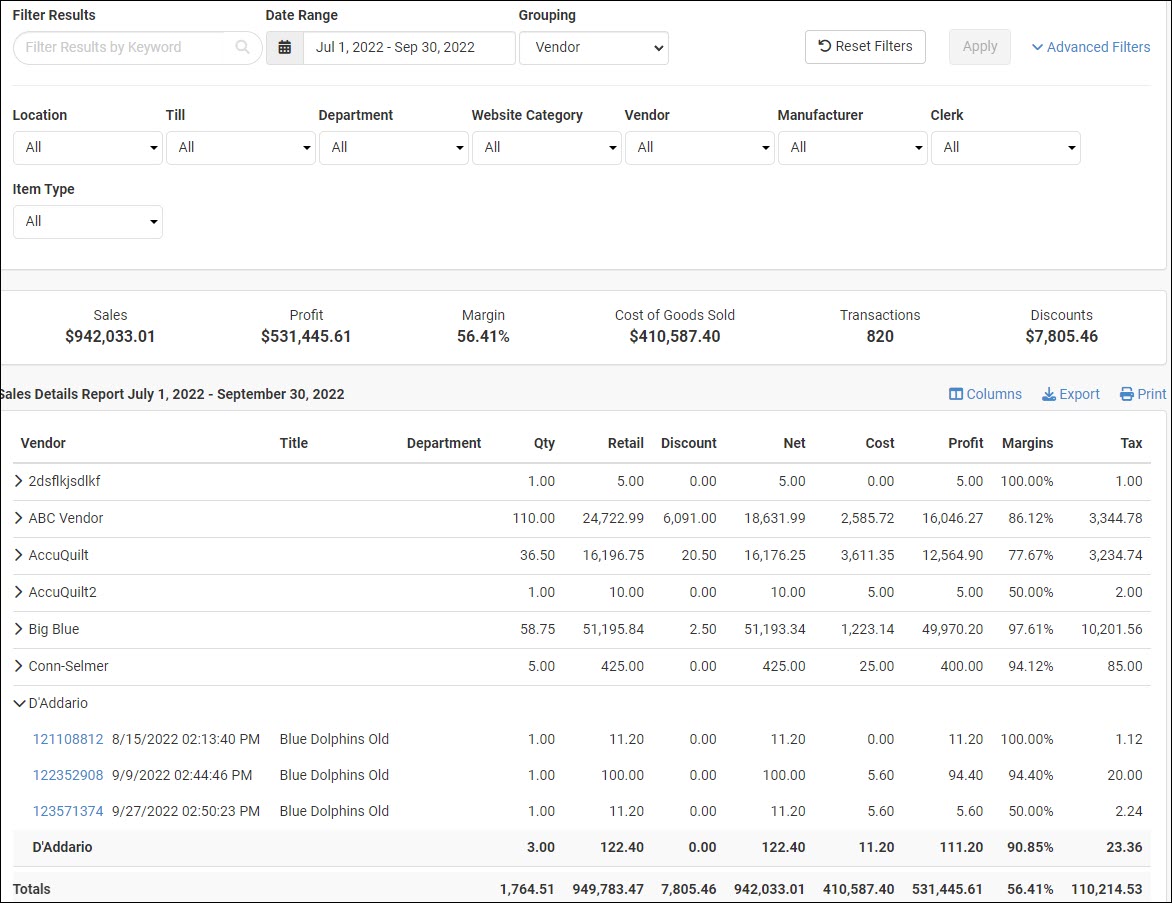Expand the Conn-Selmer vendor row
Screen dimensions: 1172x903
point(19,666)
